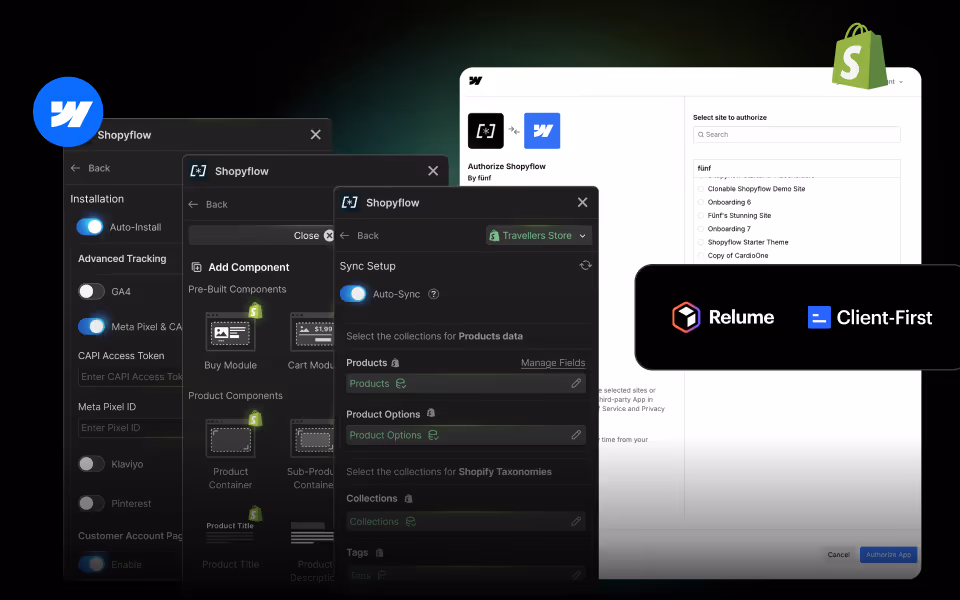Toggle the Customer Account Page Enable switch
This screenshot has height=600, width=960.
[x=91, y=564]
